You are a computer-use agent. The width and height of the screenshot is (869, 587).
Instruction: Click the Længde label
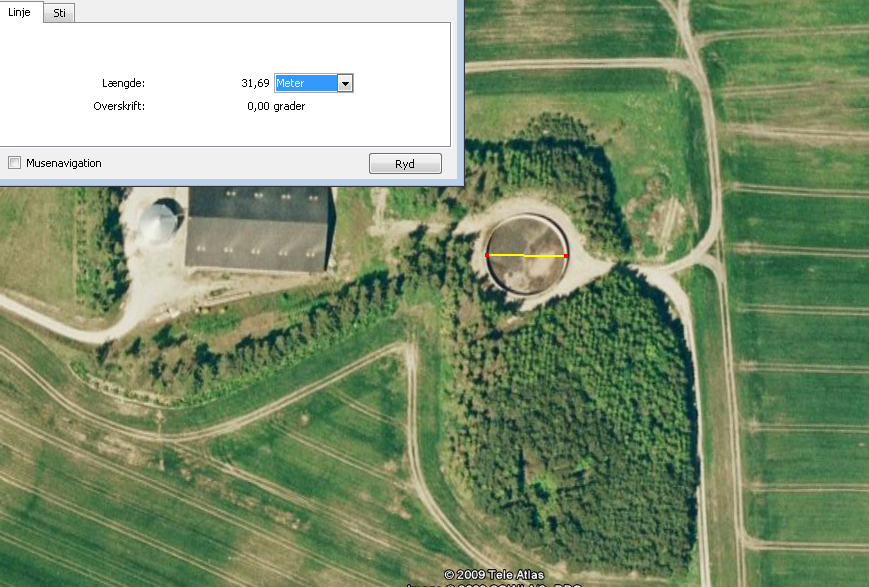123,84
